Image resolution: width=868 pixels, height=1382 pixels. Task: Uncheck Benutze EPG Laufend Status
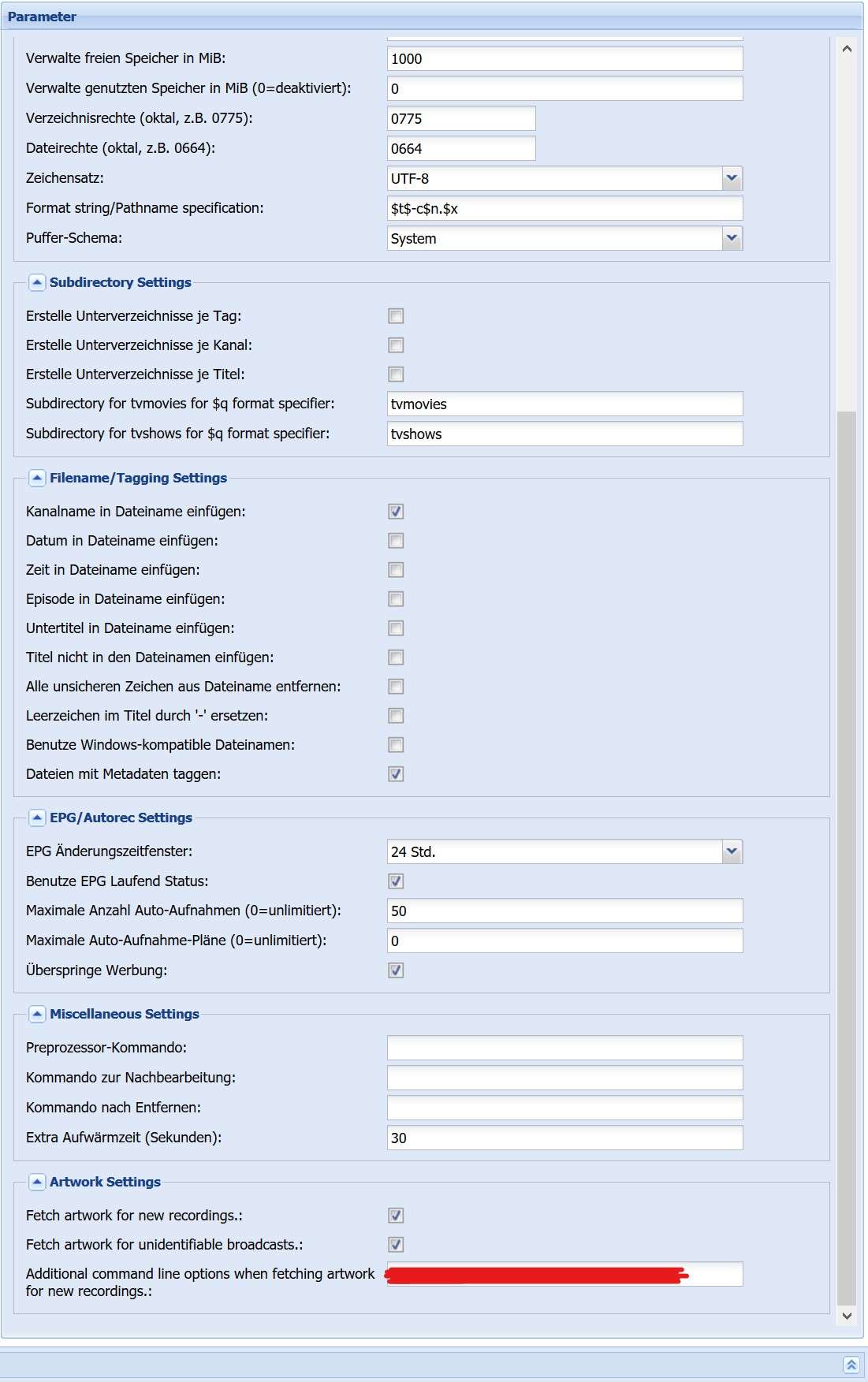(x=396, y=881)
